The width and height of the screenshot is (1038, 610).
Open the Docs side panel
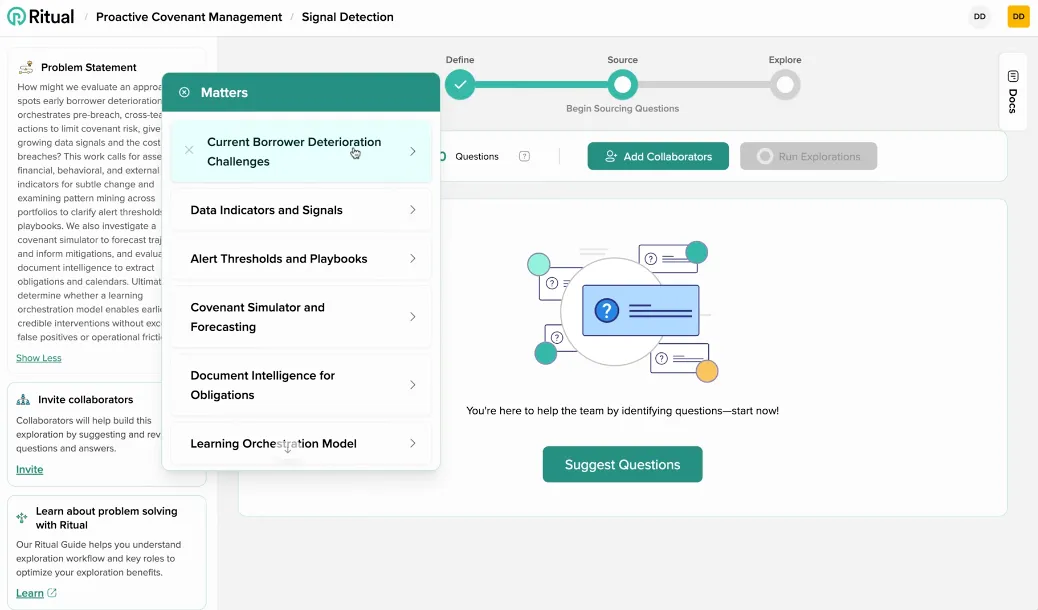pyautogui.click(x=1012, y=92)
